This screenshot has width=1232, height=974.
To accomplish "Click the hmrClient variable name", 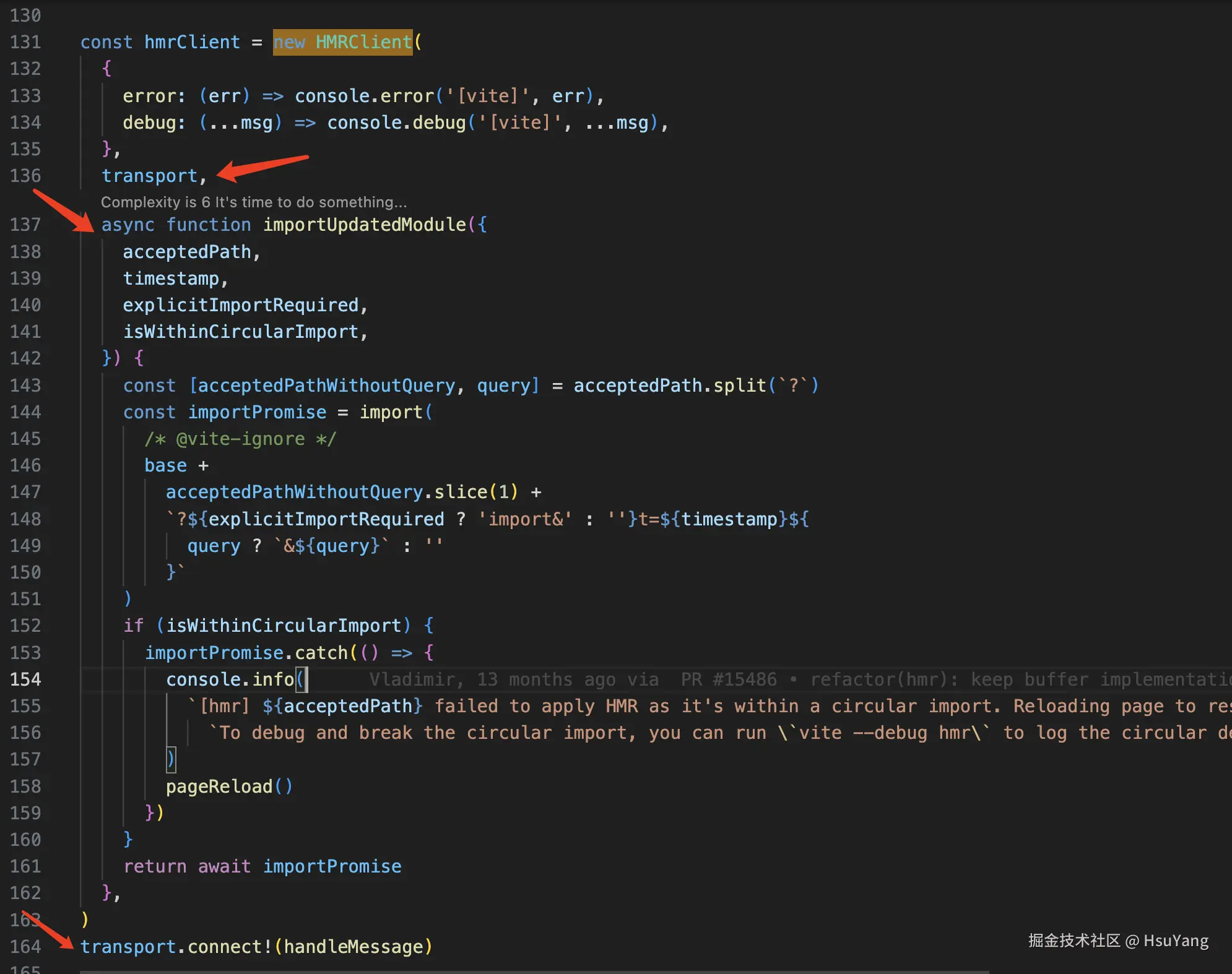I will tap(192, 42).
